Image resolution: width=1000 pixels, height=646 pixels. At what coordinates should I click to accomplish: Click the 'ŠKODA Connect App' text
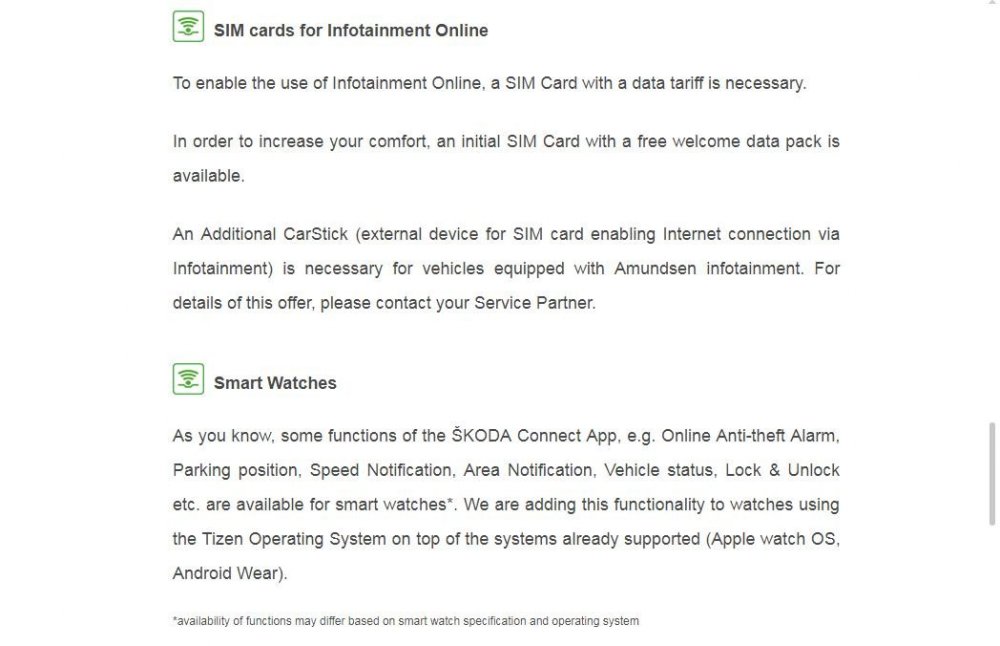pyautogui.click(x=534, y=436)
